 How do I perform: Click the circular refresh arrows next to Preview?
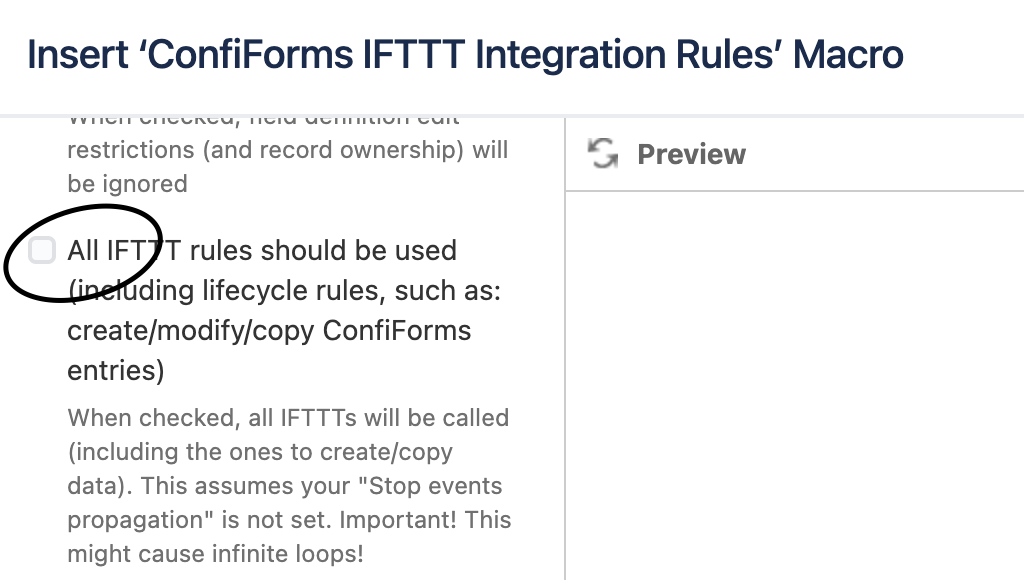click(x=603, y=154)
